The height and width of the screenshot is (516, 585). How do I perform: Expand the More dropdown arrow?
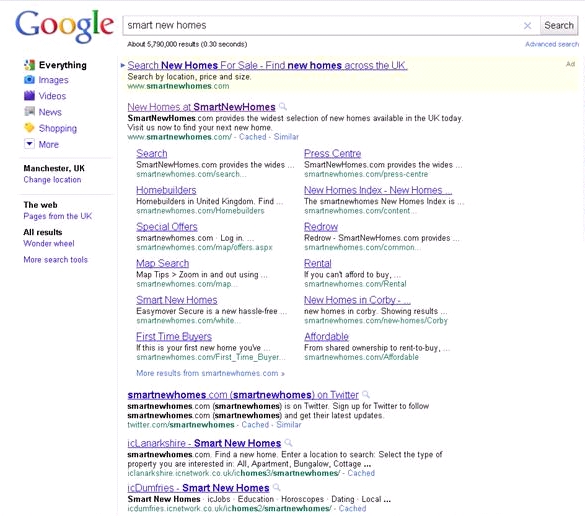click(29, 144)
